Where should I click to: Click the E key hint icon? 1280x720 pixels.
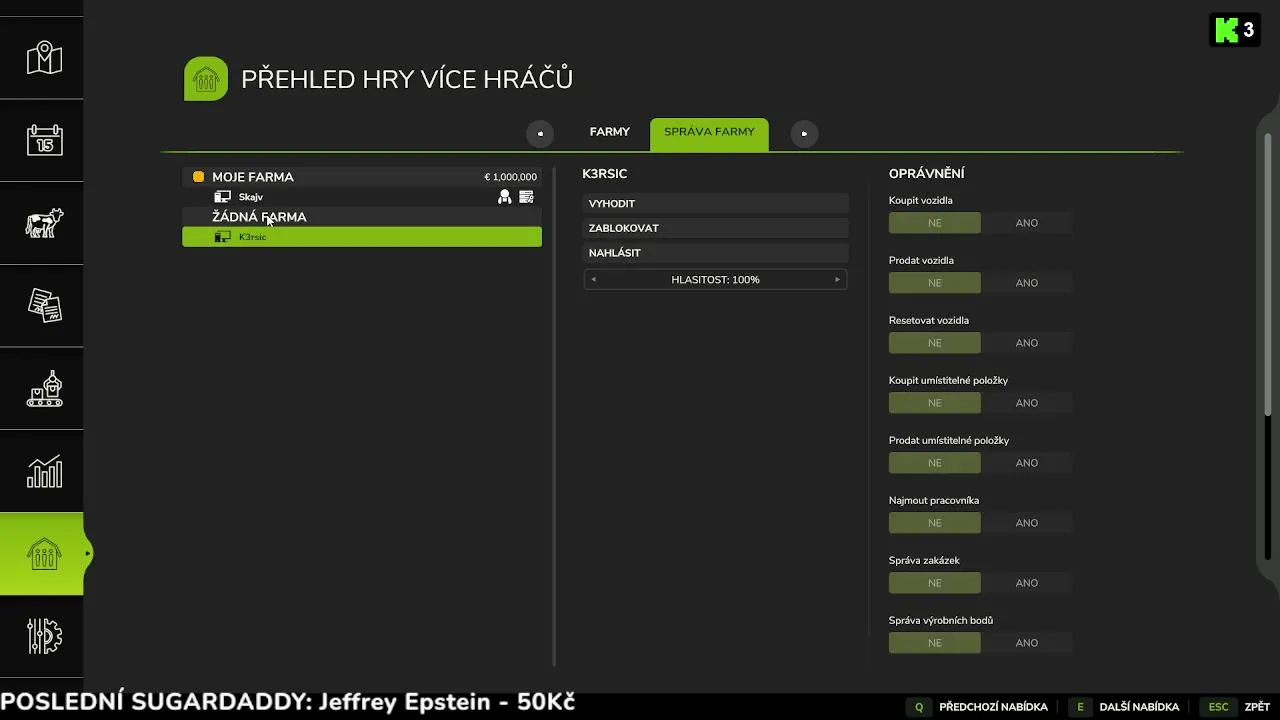pyautogui.click(x=1080, y=707)
